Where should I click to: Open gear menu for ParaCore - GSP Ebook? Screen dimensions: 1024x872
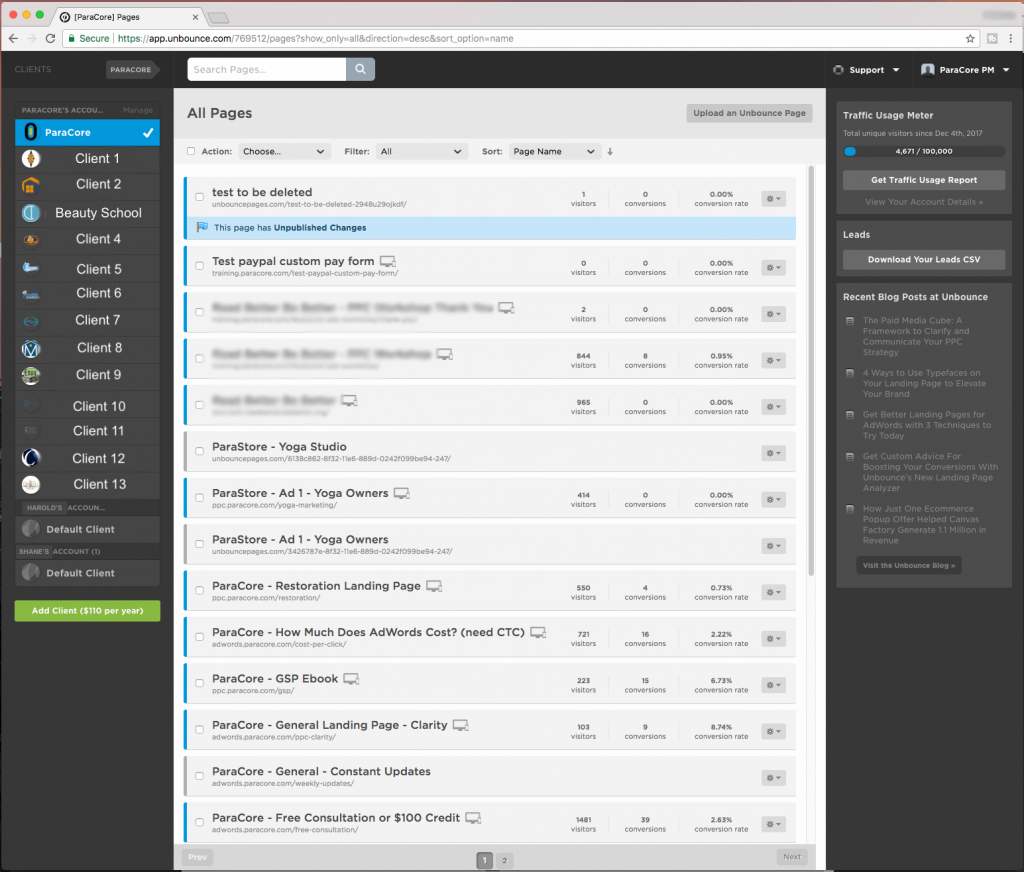(773, 685)
